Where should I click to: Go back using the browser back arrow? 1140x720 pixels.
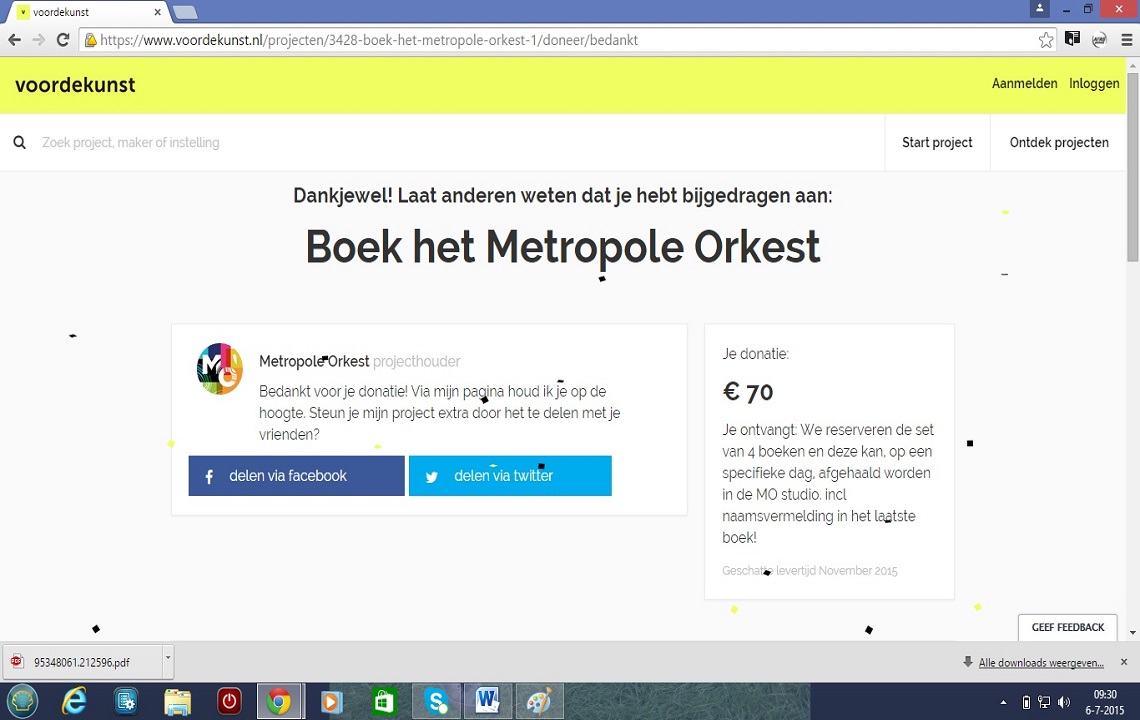pos(15,40)
